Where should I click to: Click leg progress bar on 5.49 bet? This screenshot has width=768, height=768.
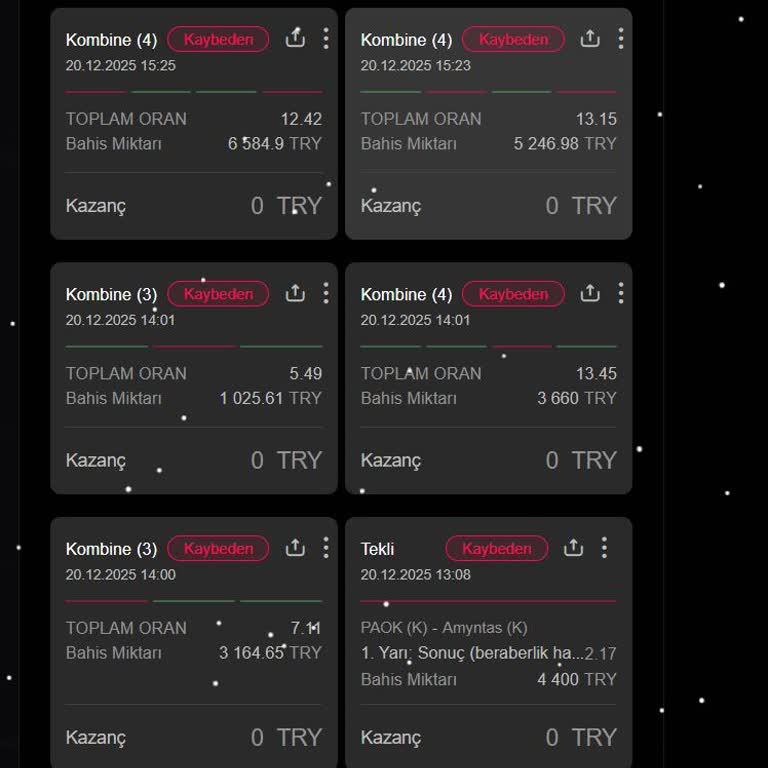(194, 346)
